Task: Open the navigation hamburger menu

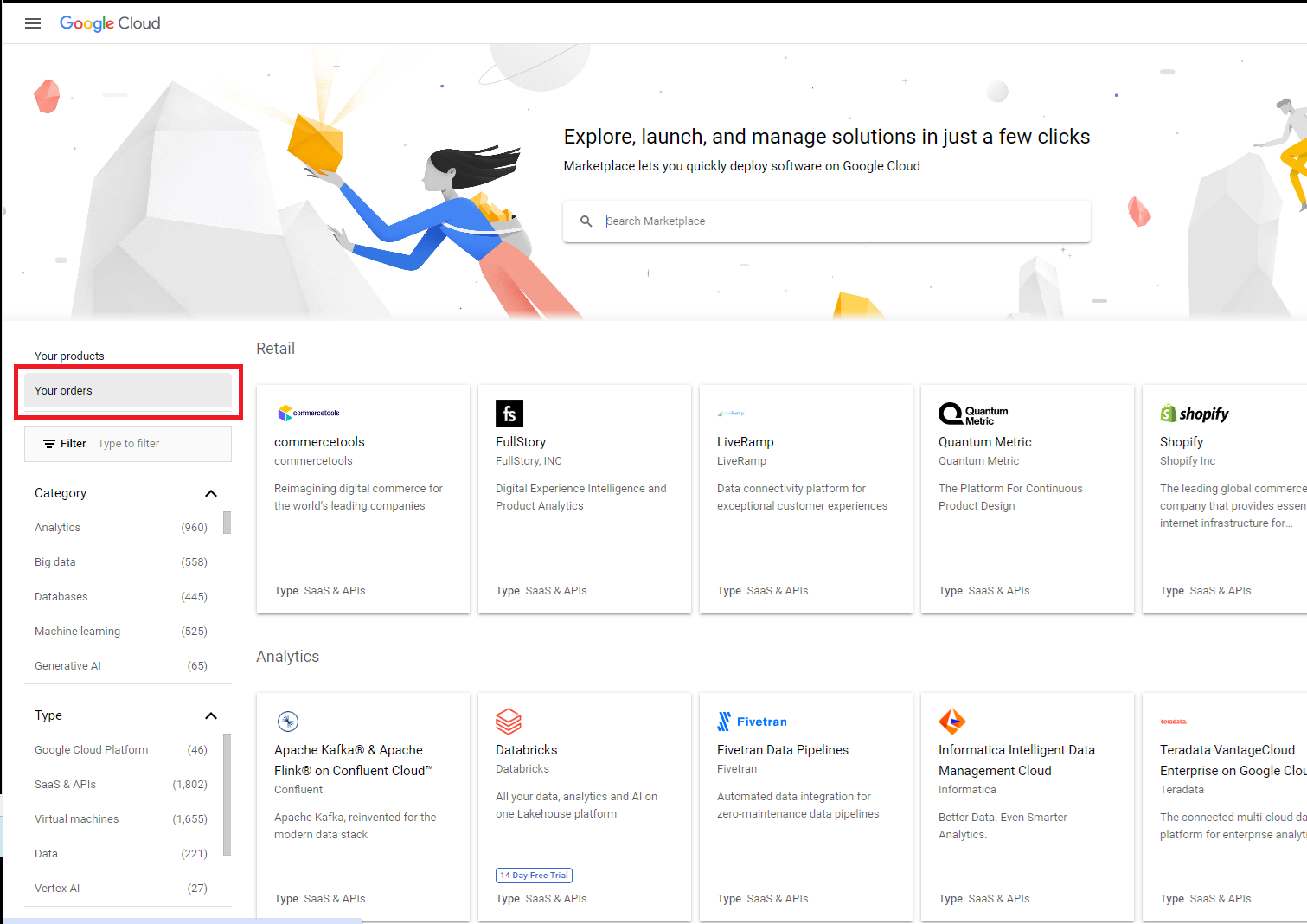Action: click(33, 23)
